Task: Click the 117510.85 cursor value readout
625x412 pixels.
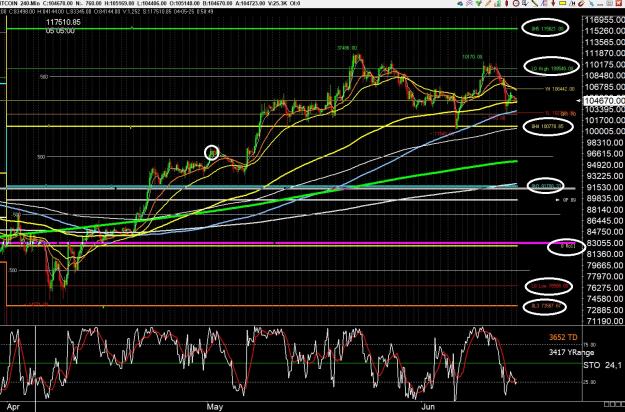Action: pyautogui.click(x=63, y=22)
